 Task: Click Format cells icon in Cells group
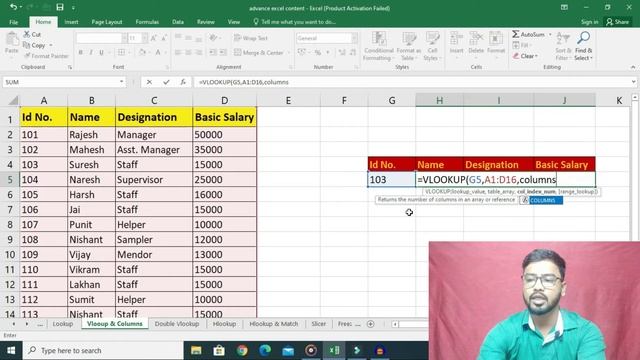(496, 43)
